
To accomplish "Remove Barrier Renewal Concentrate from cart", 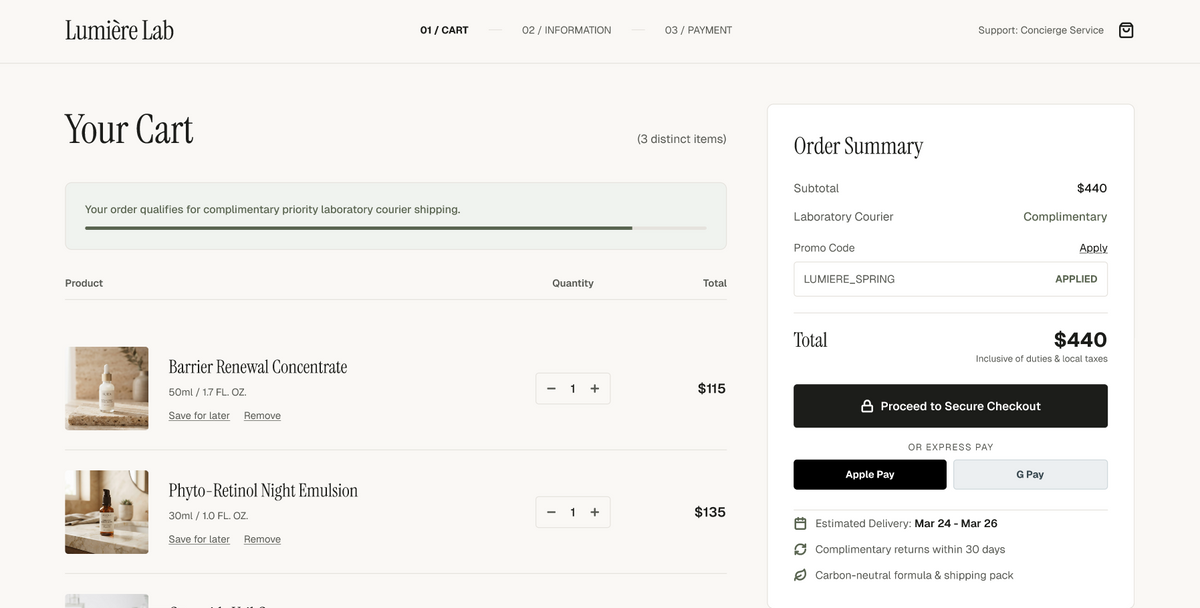I will 262,415.
